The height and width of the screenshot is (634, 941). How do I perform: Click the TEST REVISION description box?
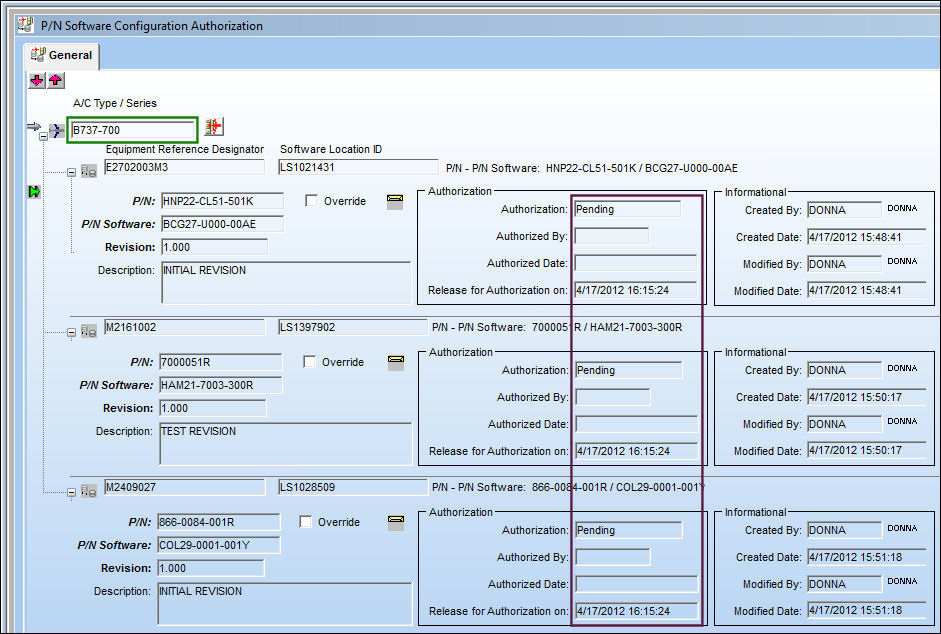coord(286,443)
